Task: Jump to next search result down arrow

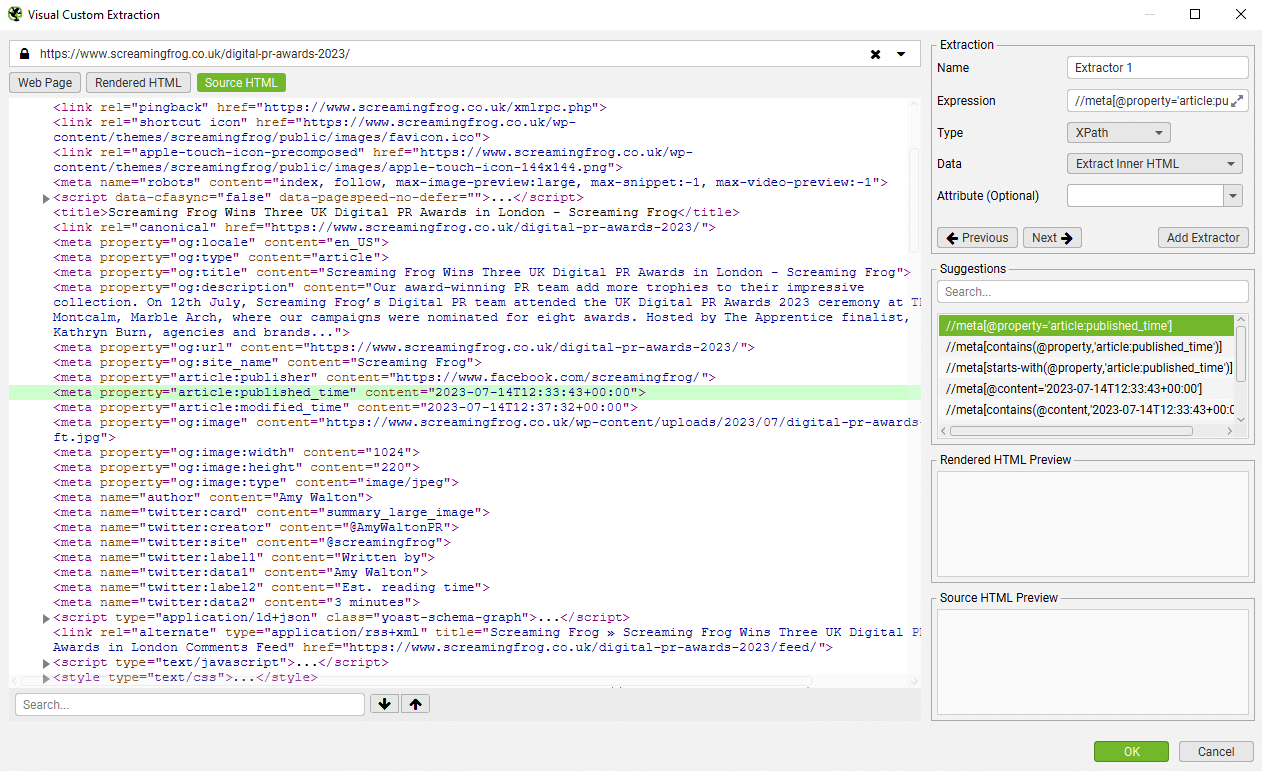Action: point(384,704)
